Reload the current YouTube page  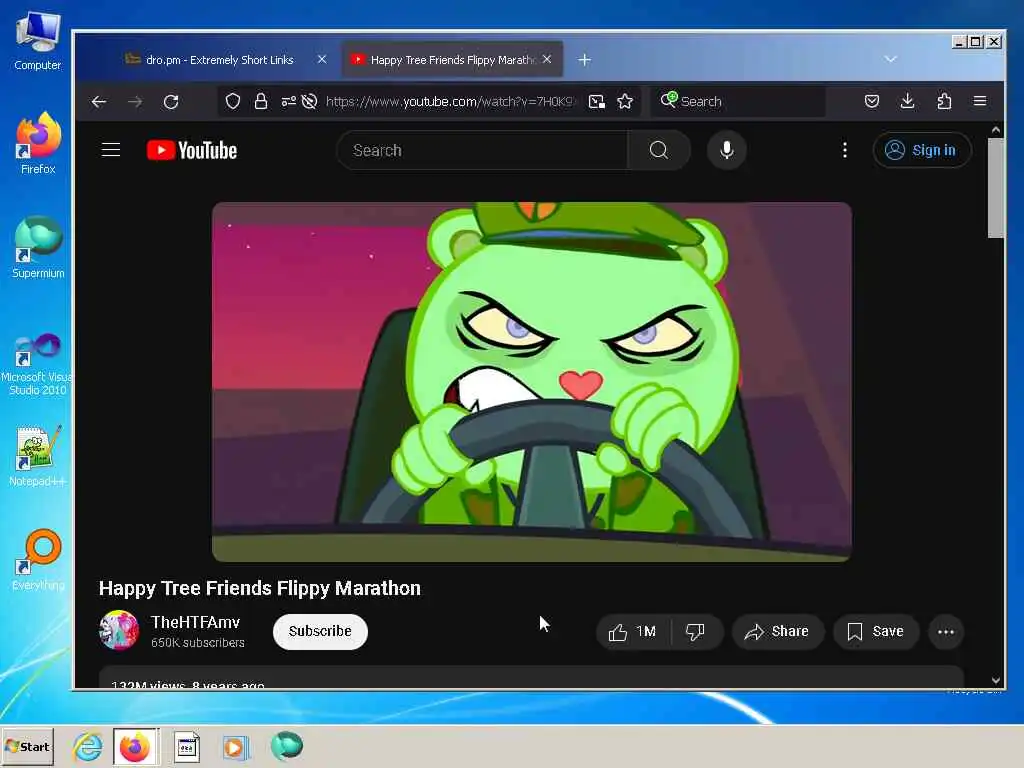coord(171,102)
